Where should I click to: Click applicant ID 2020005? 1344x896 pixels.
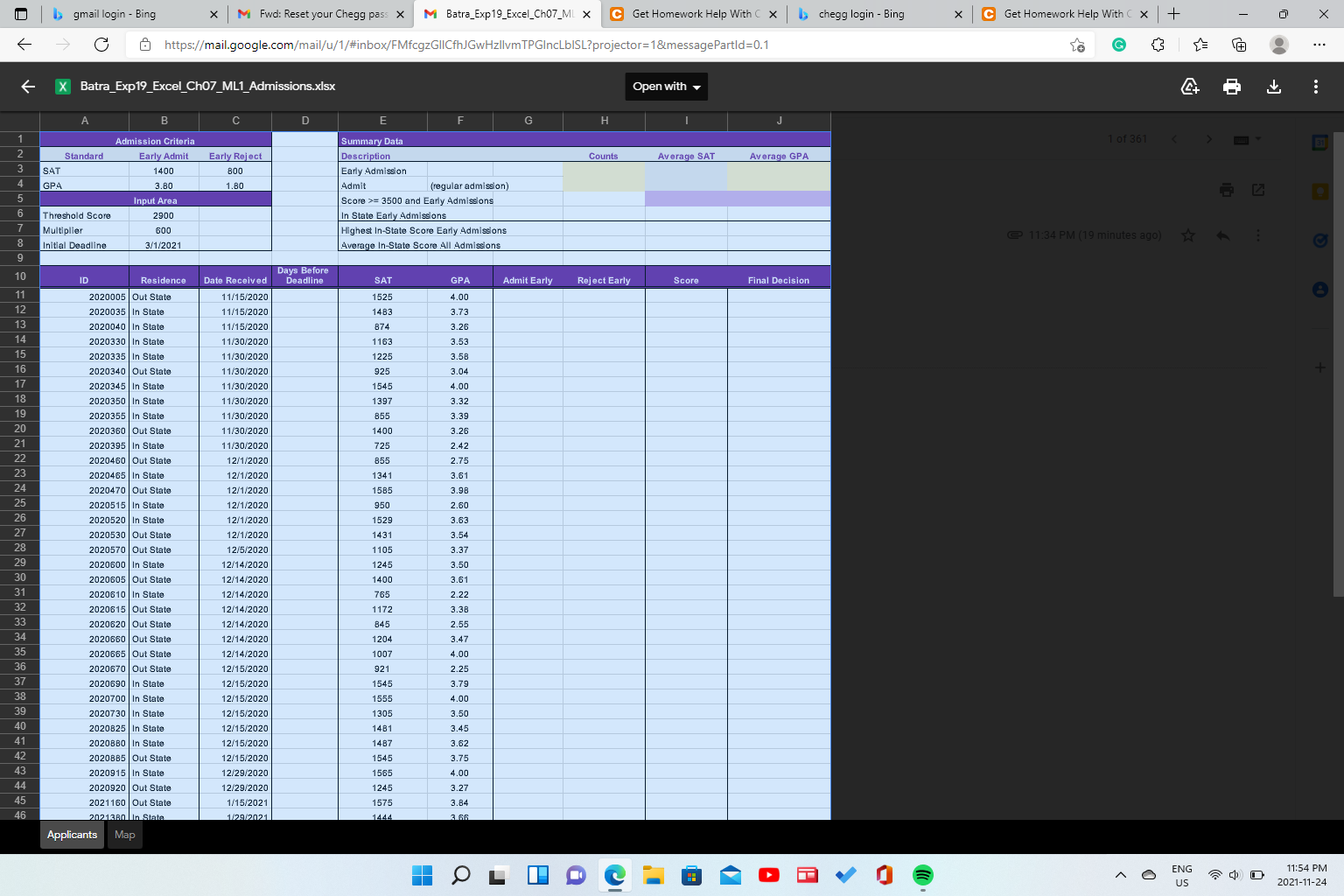pyautogui.click(x=84, y=297)
